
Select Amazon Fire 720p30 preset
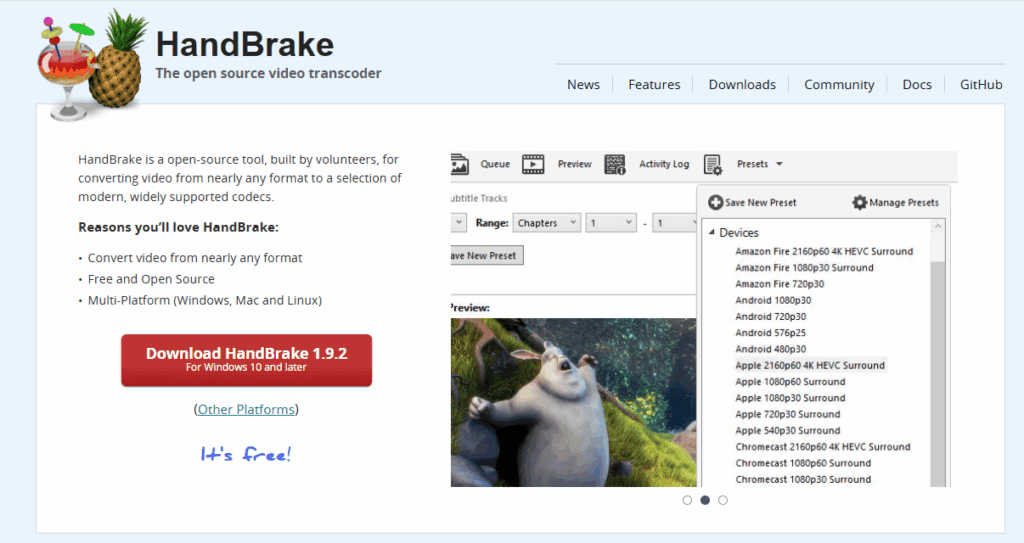pos(780,284)
